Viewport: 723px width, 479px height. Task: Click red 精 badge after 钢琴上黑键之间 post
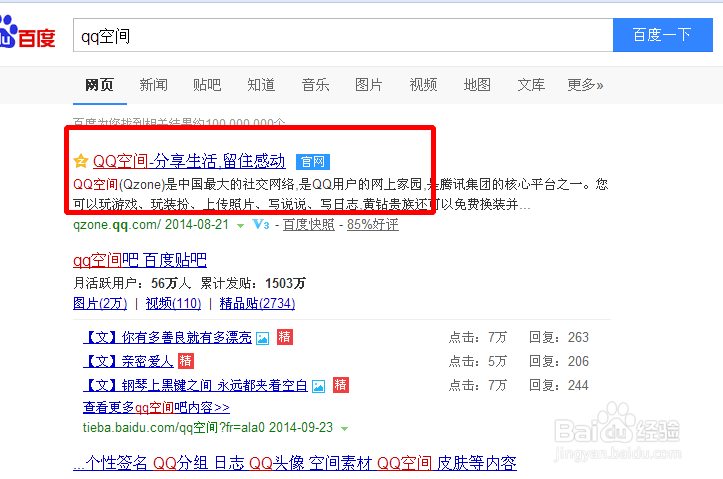341,385
